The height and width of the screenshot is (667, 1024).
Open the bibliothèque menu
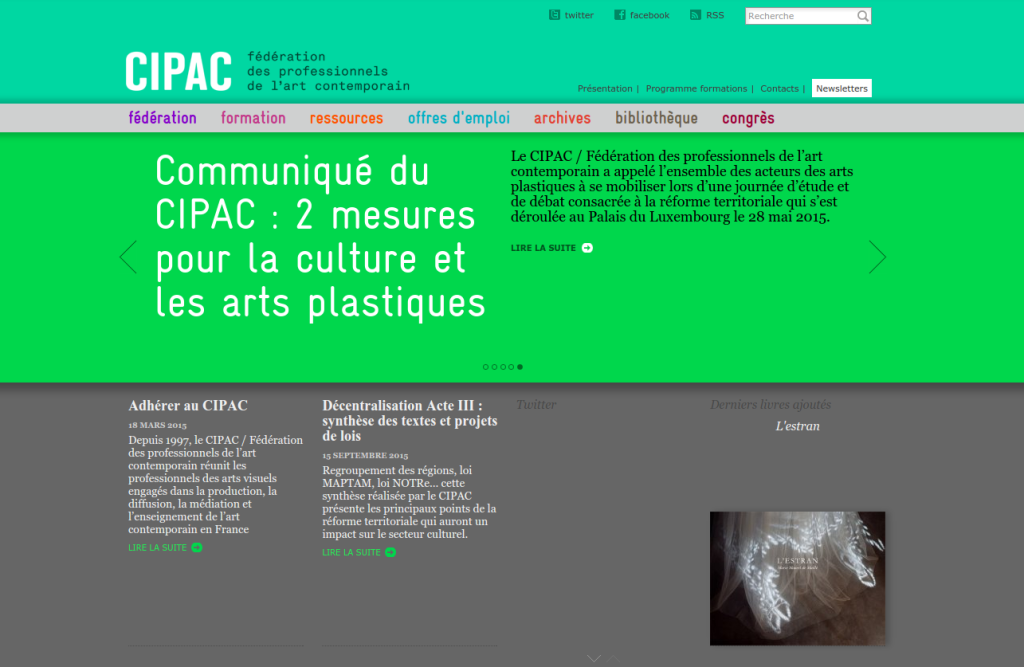click(656, 118)
